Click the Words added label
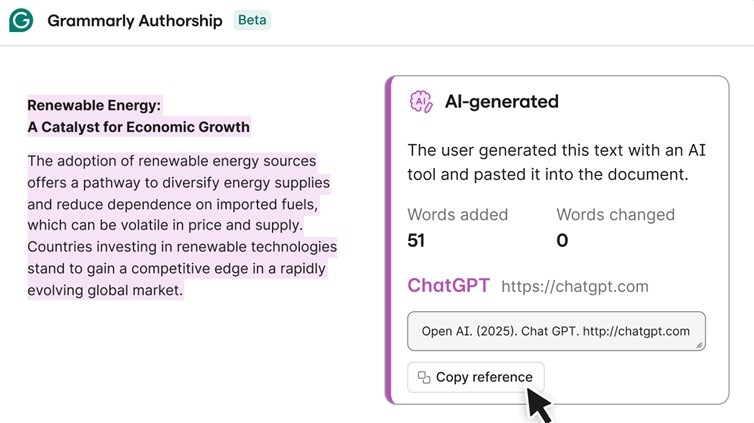 [458, 214]
